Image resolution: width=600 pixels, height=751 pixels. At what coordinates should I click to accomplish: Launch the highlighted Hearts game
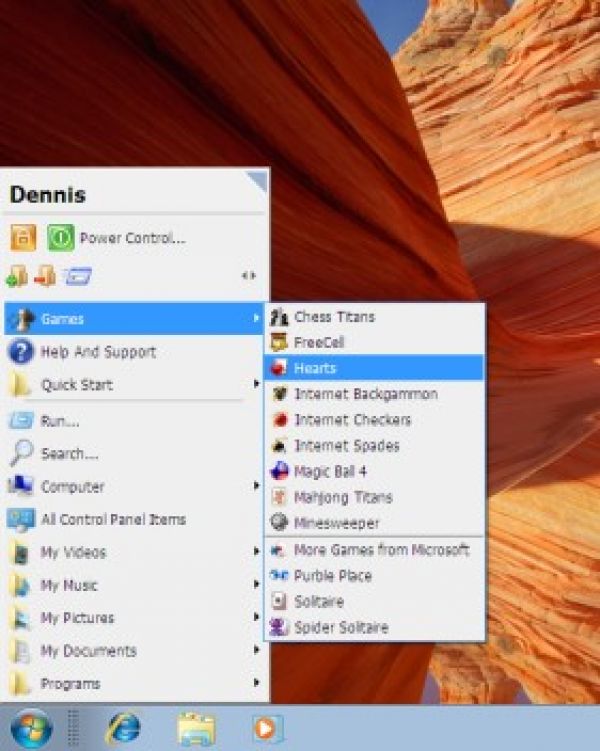pos(374,368)
